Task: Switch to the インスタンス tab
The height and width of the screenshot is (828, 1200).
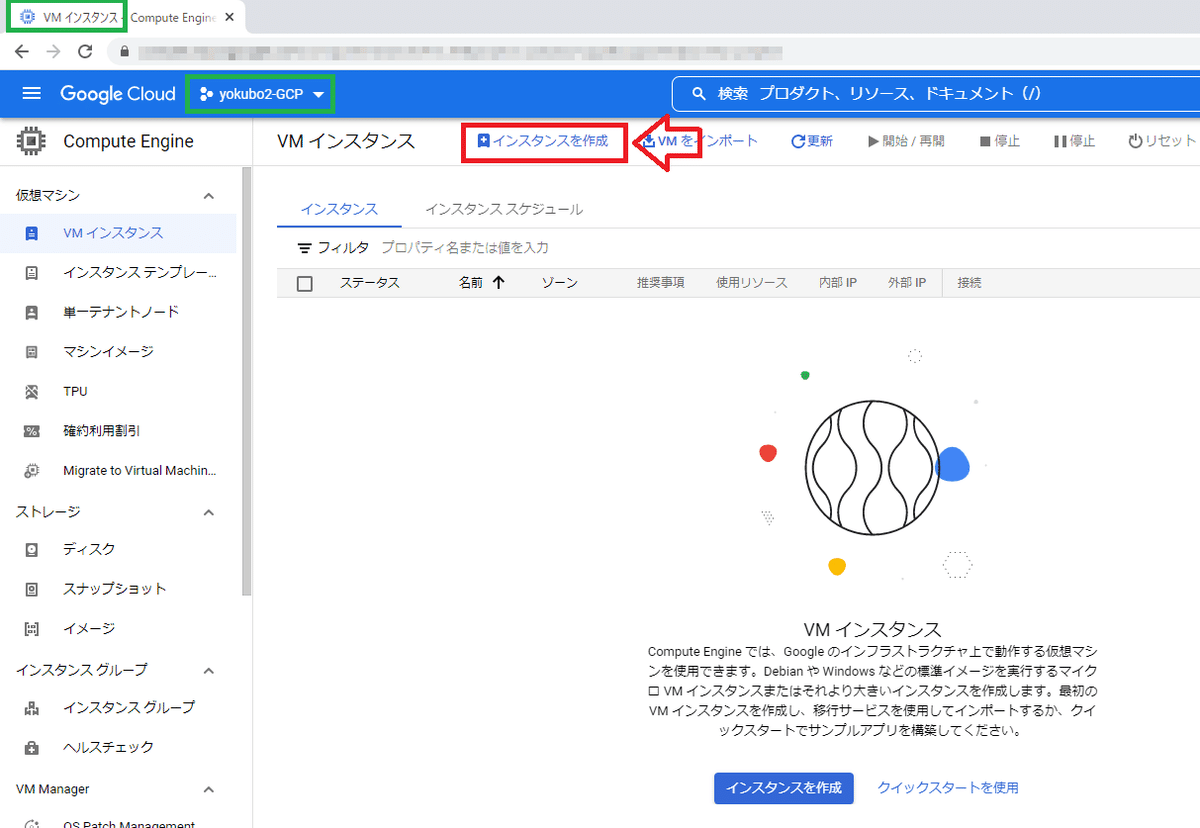Action: click(339, 209)
